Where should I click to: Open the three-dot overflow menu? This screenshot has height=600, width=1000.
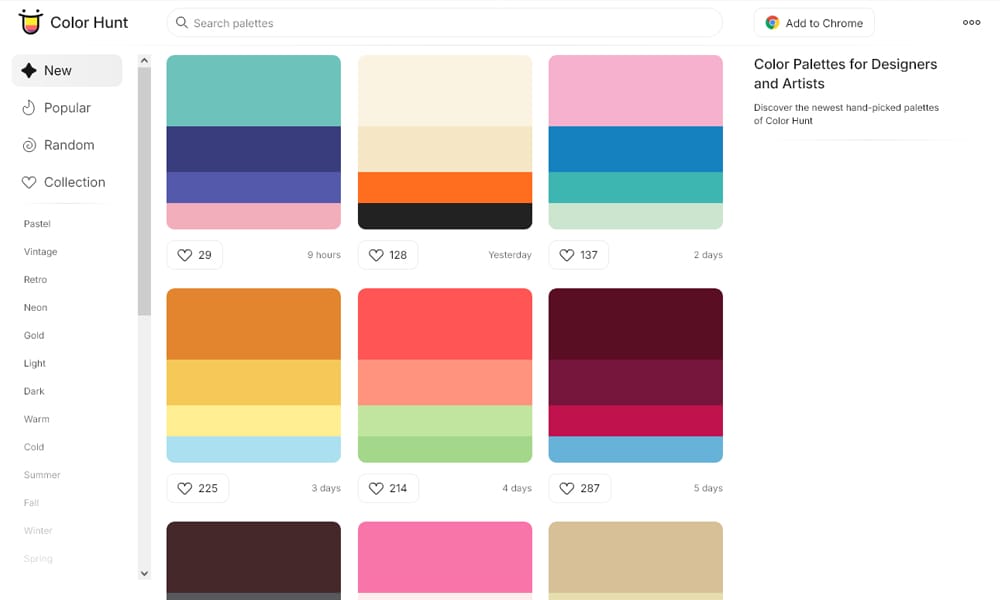pyautogui.click(x=971, y=22)
